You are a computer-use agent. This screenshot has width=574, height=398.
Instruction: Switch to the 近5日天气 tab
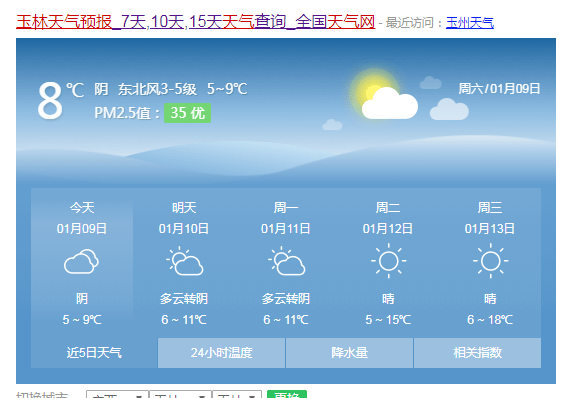pyautogui.click(x=94, y=353)
